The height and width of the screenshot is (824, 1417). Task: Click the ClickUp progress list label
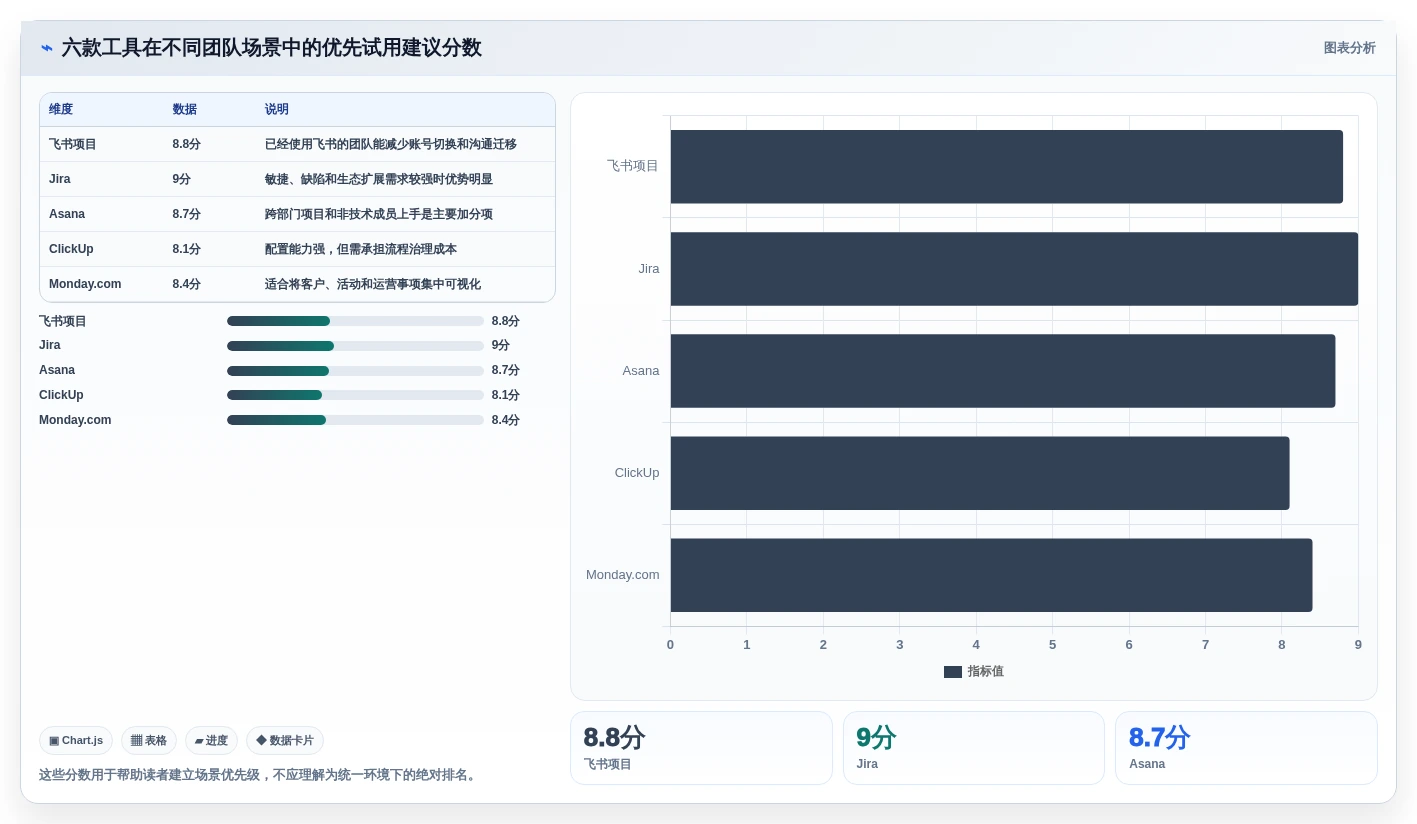(61, 395)
